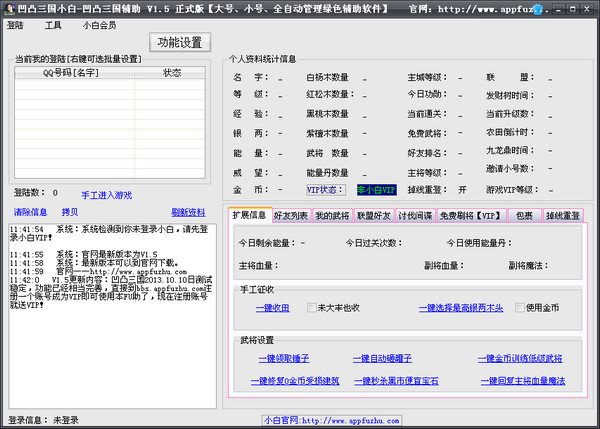Viewport: 600px width, 429px height.
Task: Click the 发财树时间 label
Action: [x=510, y=95]
